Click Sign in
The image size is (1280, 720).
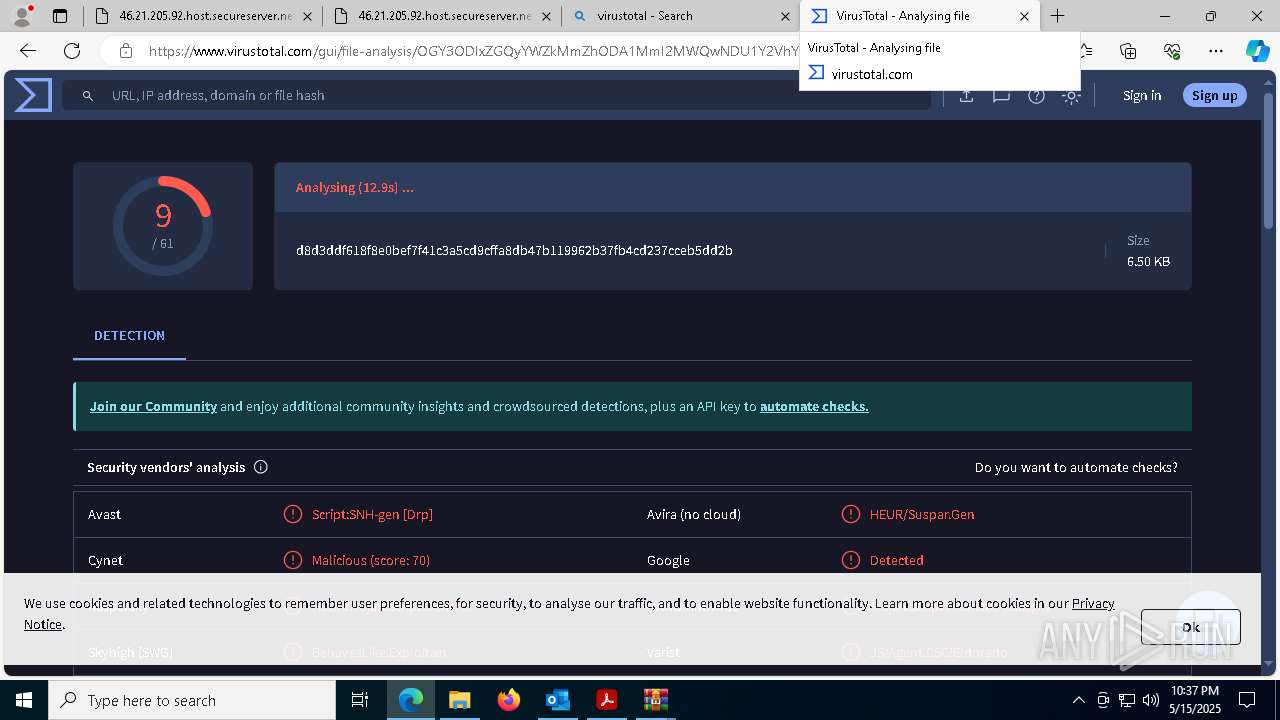point(1142,95)
